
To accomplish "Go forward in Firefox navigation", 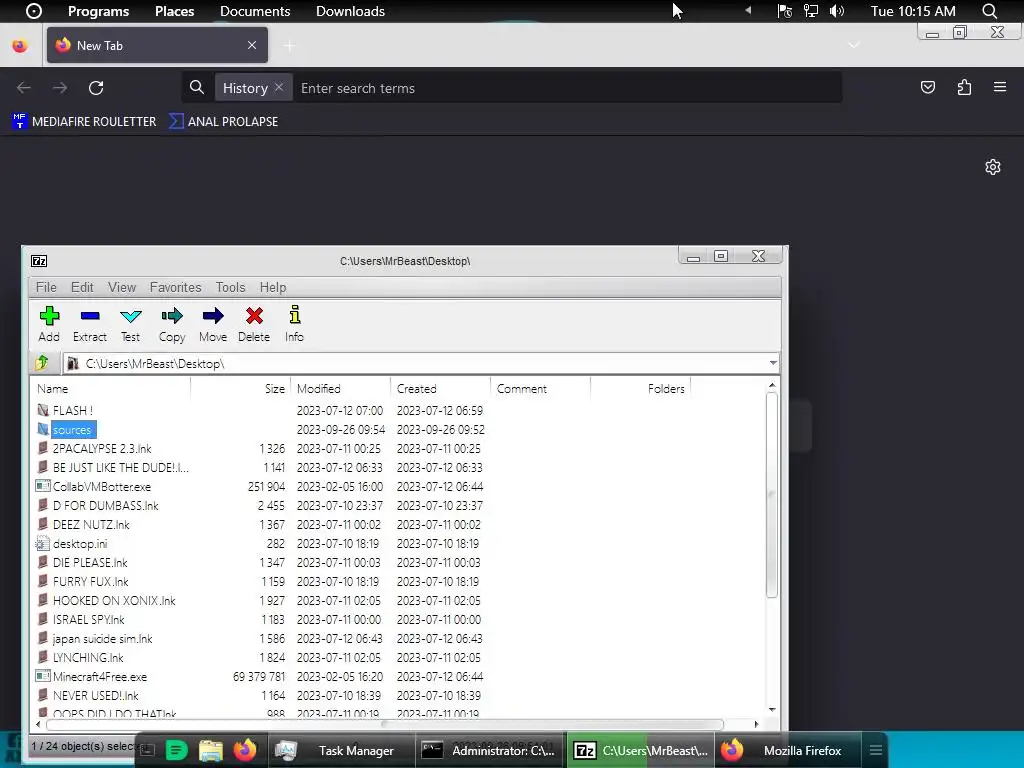I will pyautogui.click(x=60, y=88).
